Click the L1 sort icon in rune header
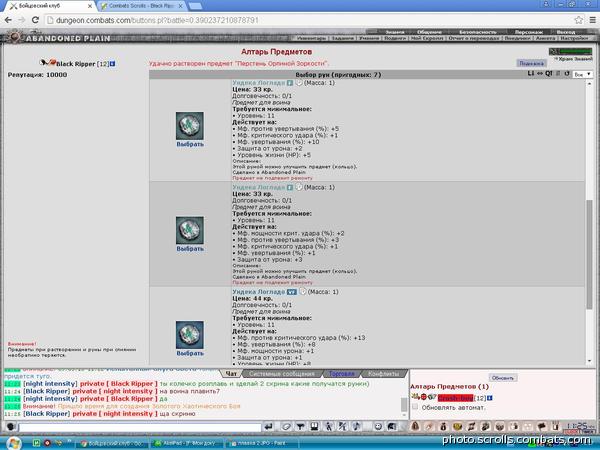Viewport: 600px width, 450px height. (531, 73)
